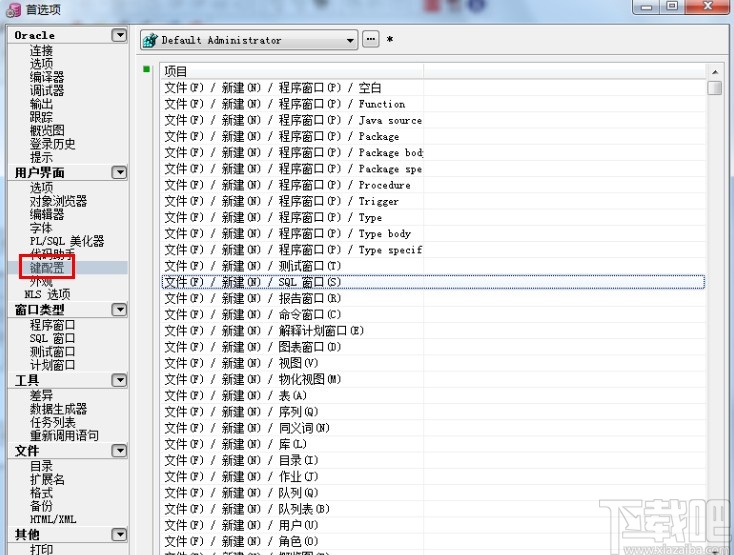
Task: Select the 新建 / 同义词(N) row
Action: click(x=433, y=428)
